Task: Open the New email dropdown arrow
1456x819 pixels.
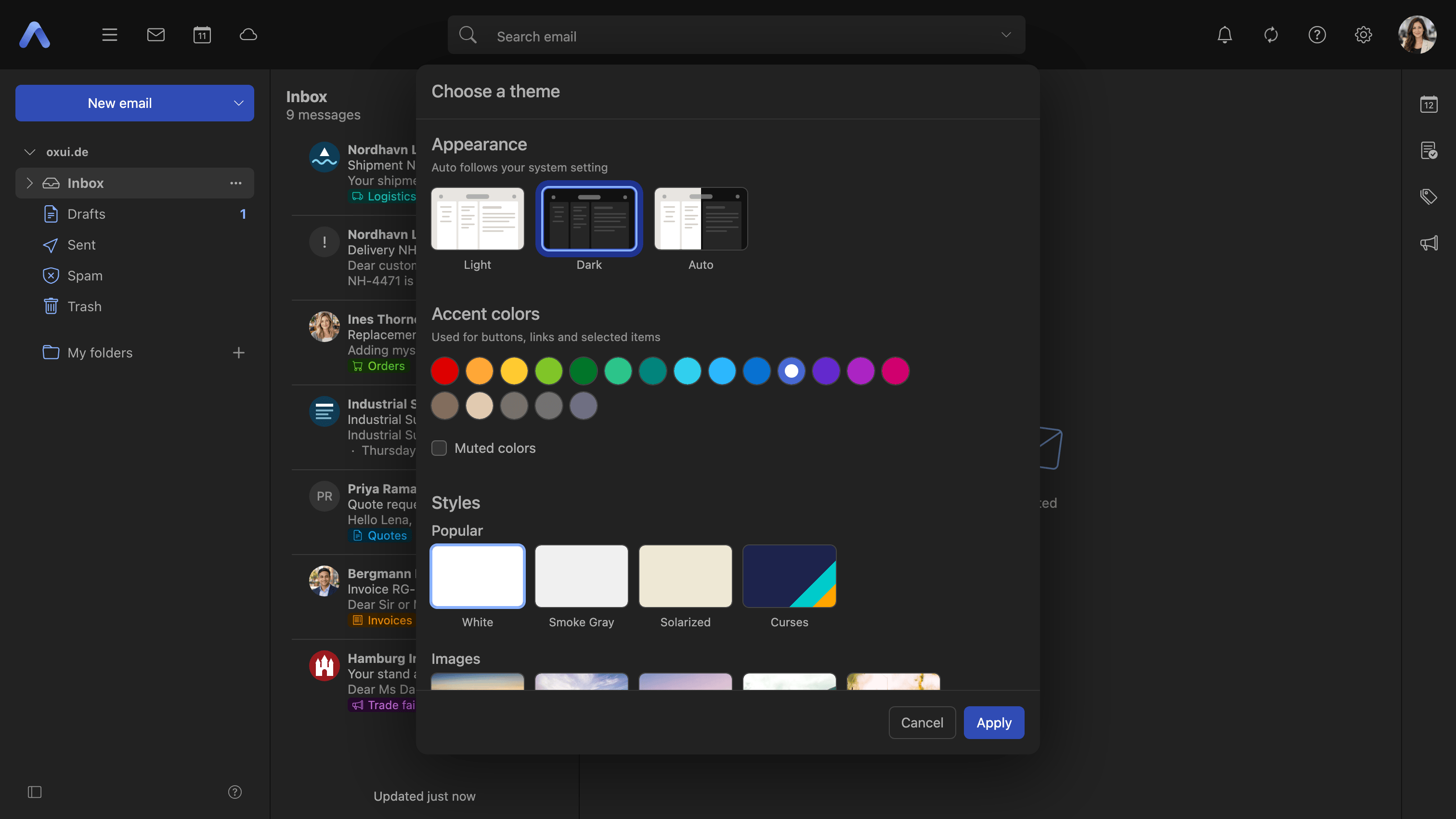Action: (x=238, y=103)
